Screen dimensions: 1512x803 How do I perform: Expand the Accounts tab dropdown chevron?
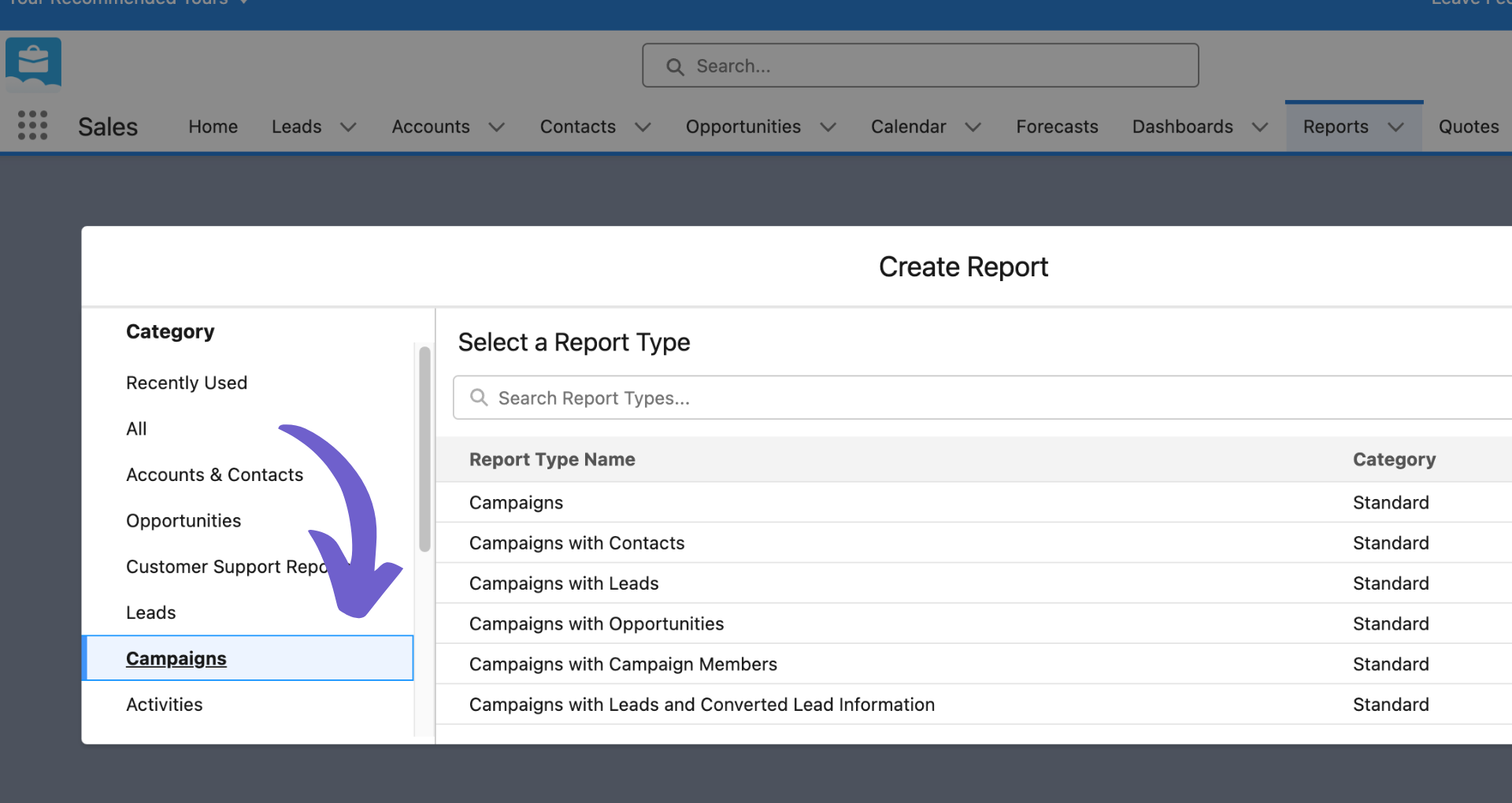(x=496, y=127)
